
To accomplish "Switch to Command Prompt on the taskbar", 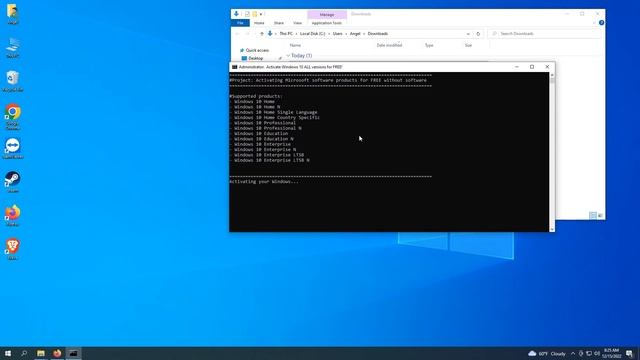I will pyautogui.click(x=73, y=353).
